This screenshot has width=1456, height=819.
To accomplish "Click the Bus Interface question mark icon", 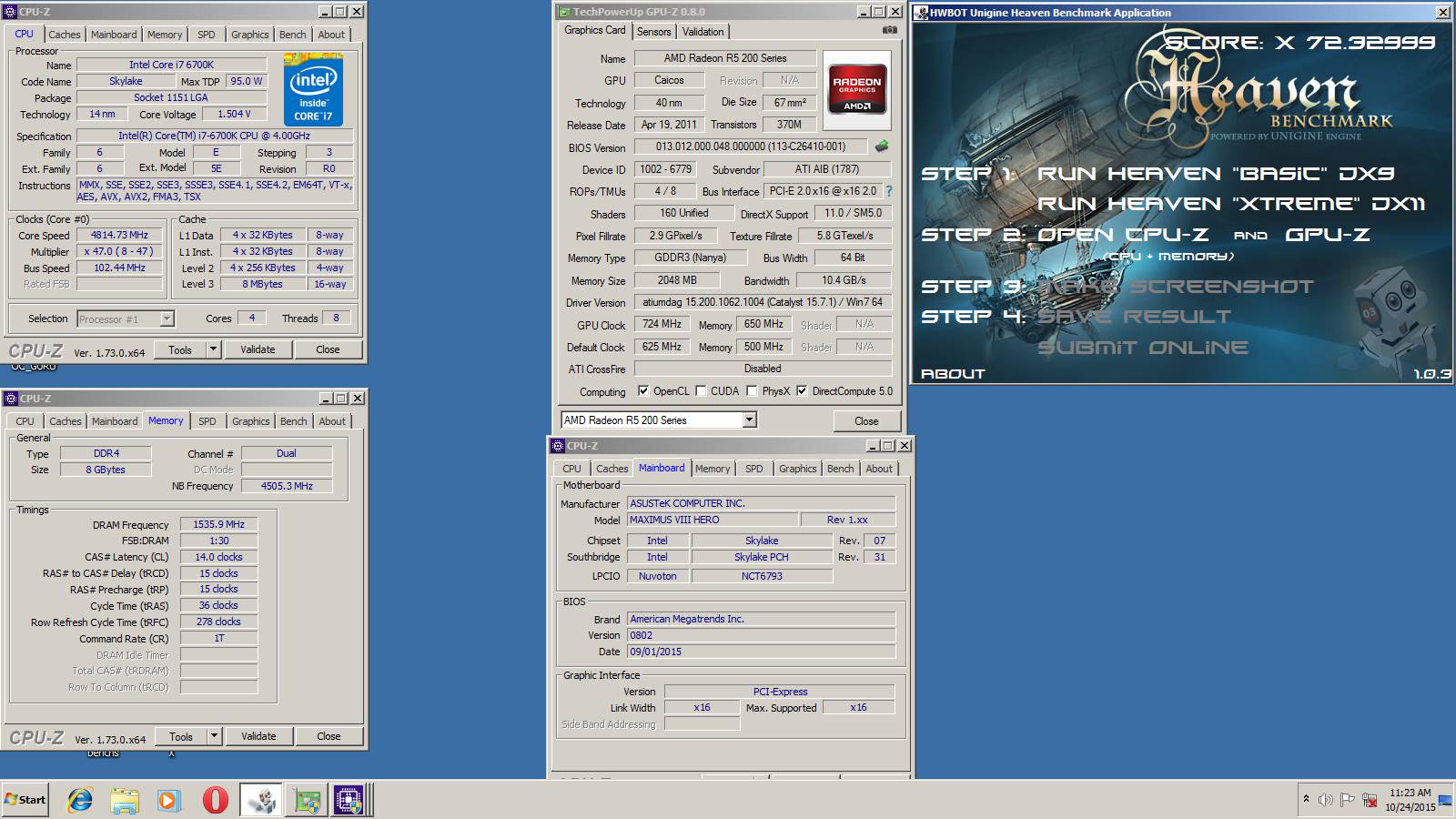I will [x=889, y=191].
